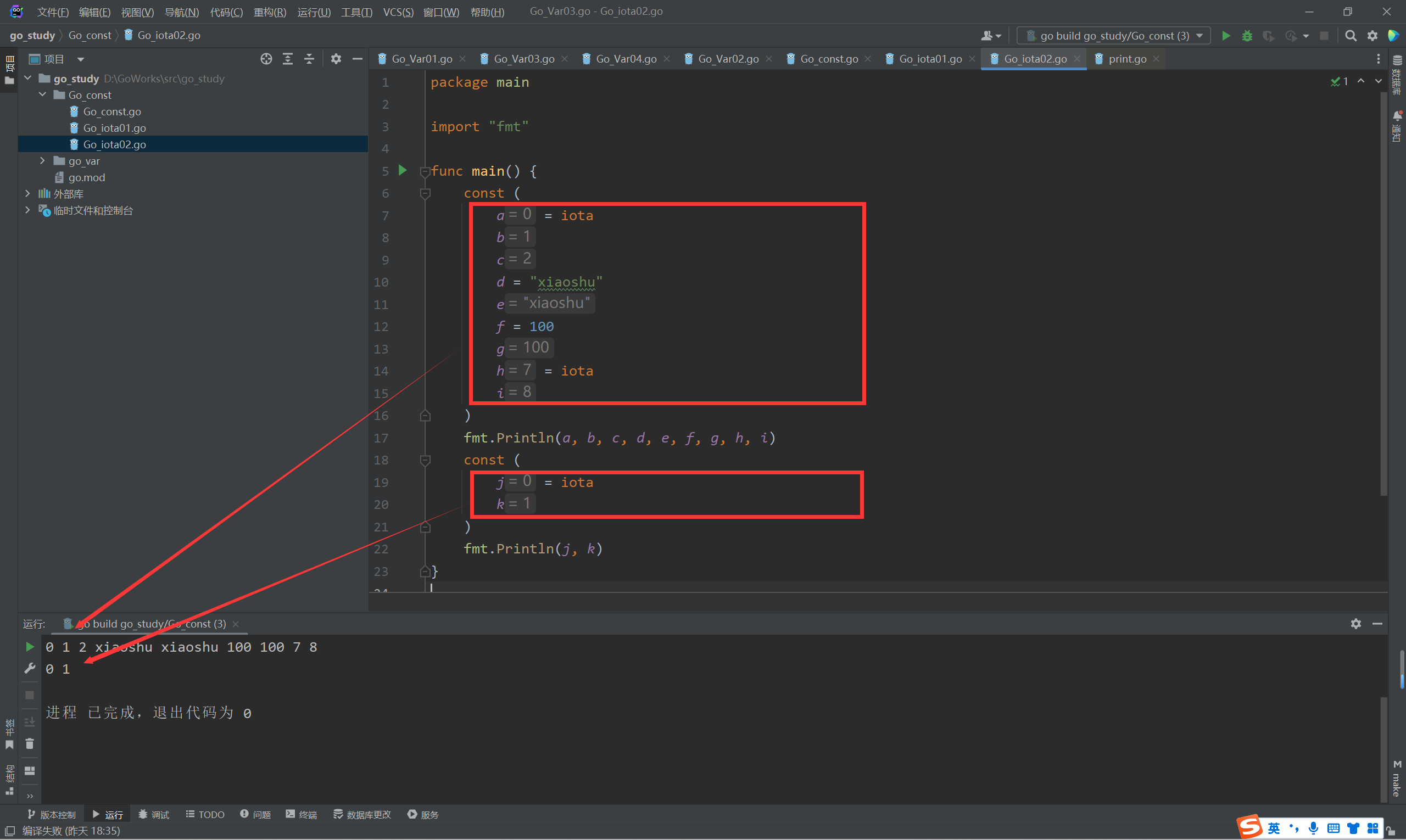Open the 终端 tool window
This screenshot has width=1406, height=840.
point(301,815)
